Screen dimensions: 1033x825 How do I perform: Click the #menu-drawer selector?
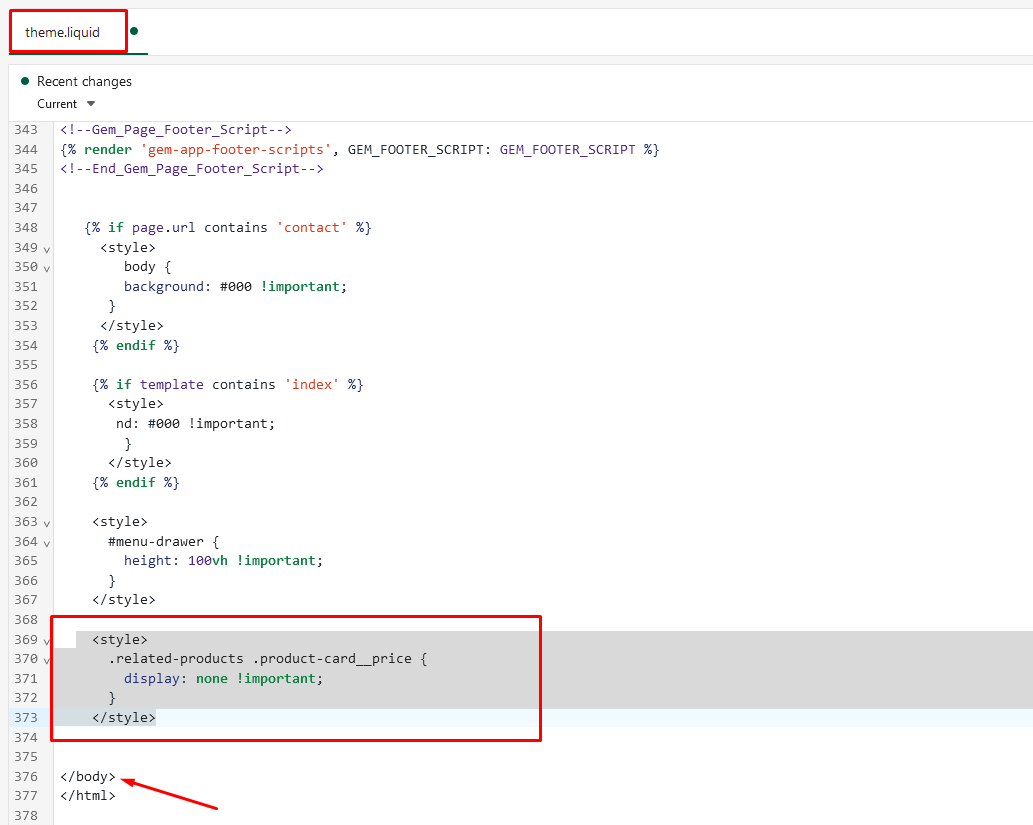point(156,541)
